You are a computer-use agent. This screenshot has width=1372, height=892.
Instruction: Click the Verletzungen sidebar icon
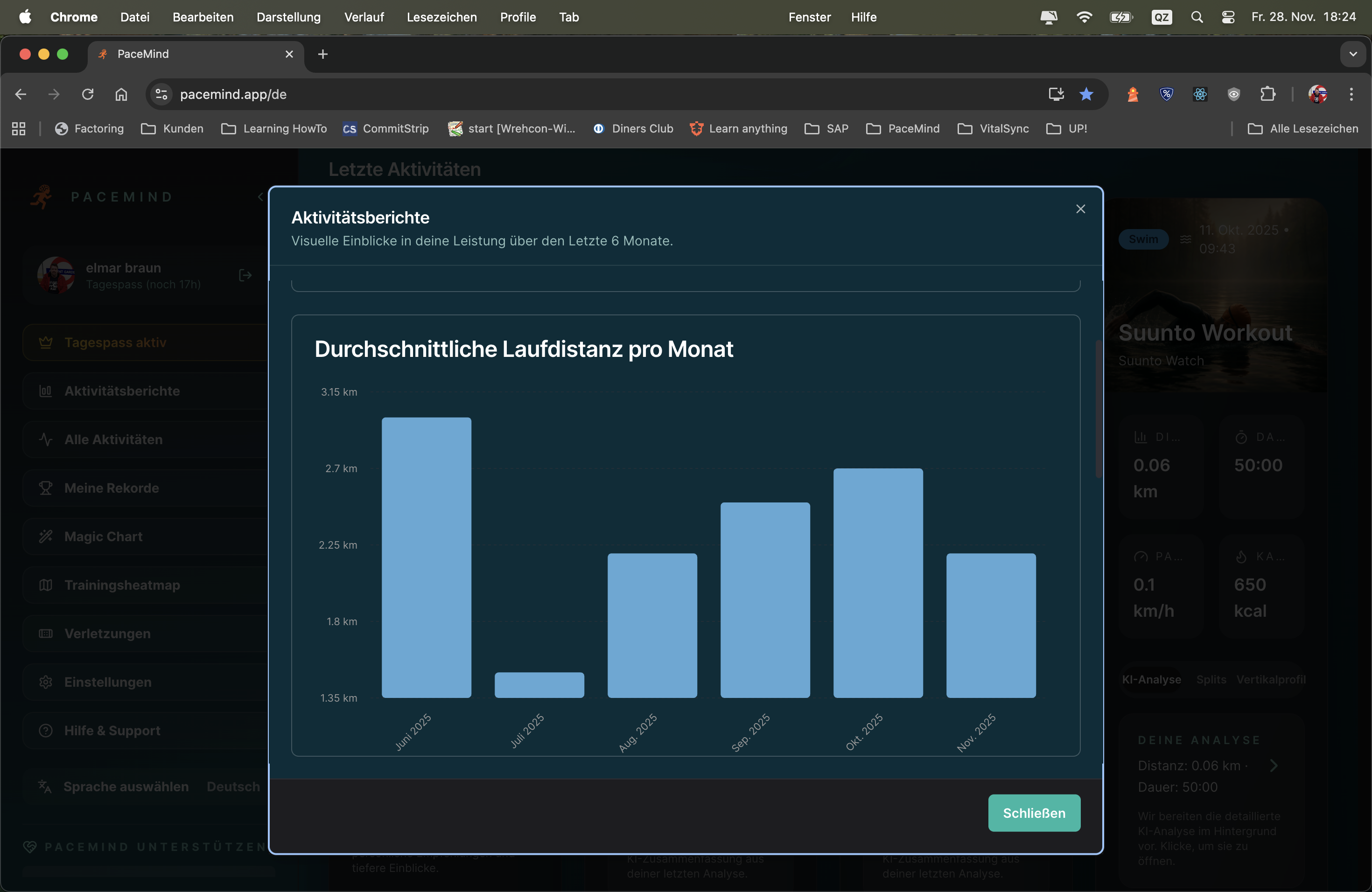46,633
